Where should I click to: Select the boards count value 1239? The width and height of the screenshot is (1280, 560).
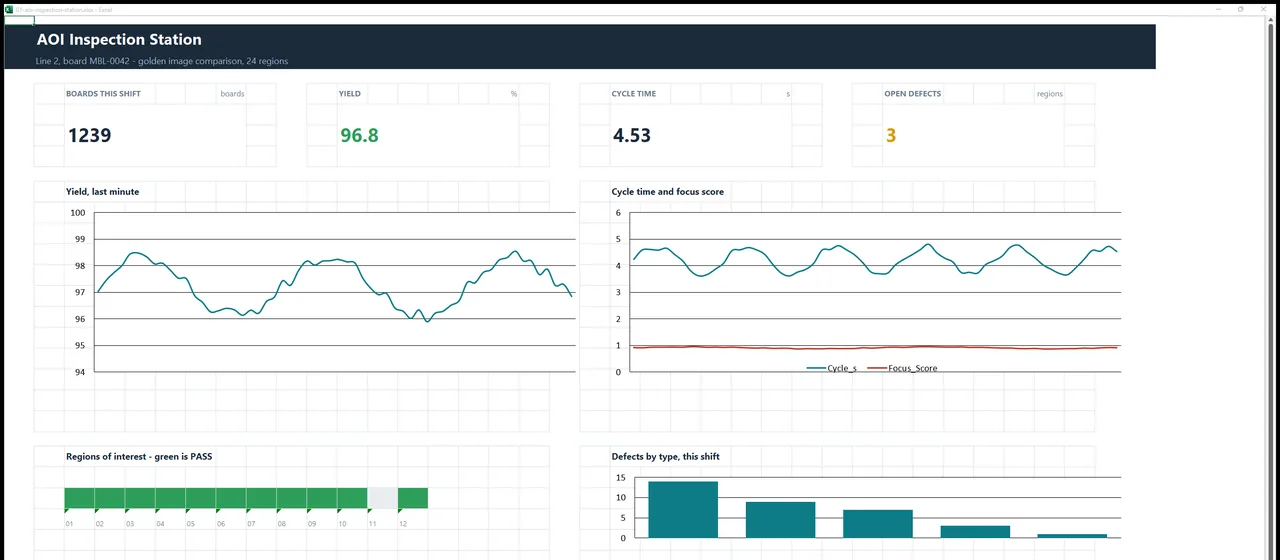click(89, 135)
